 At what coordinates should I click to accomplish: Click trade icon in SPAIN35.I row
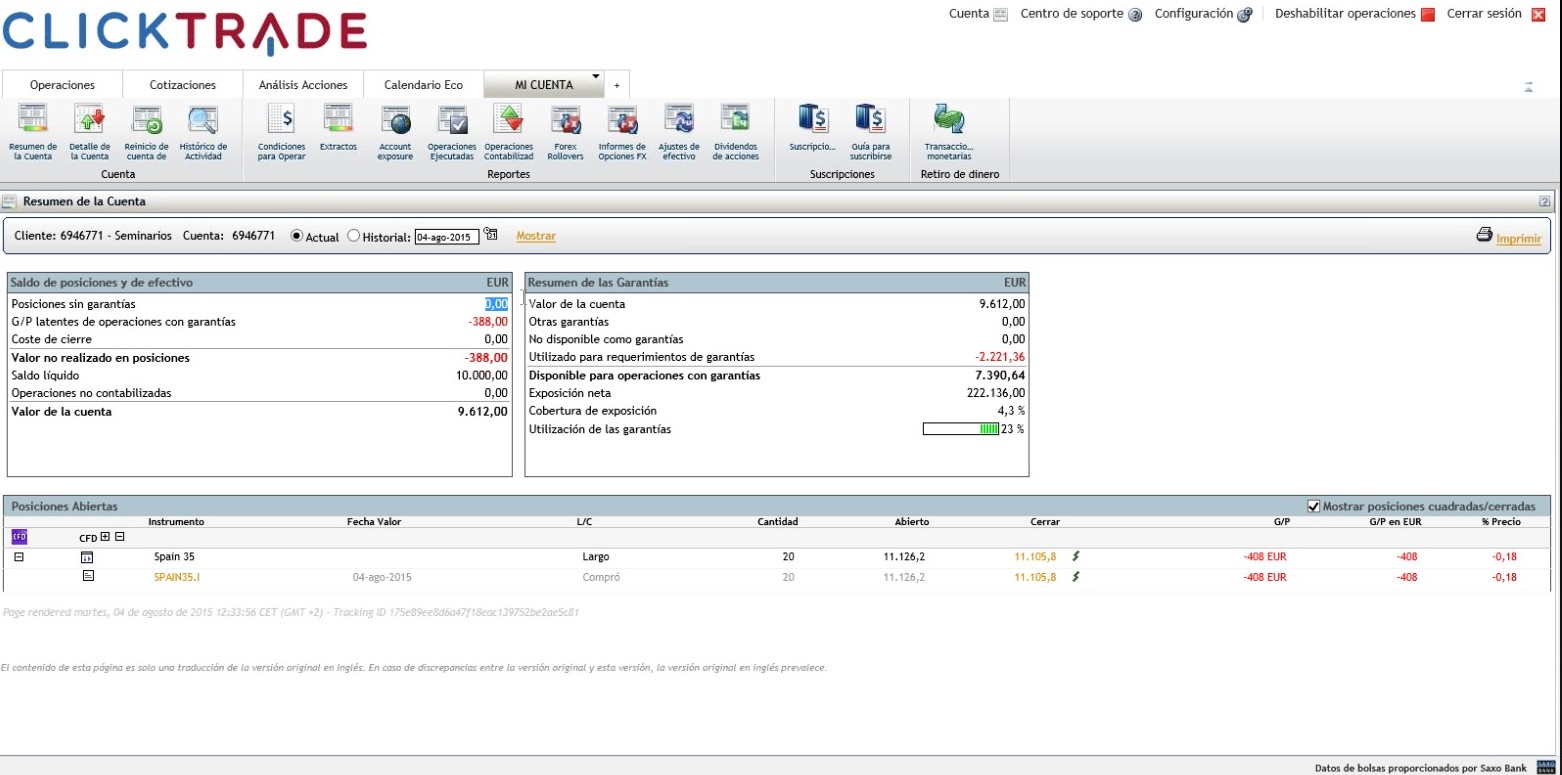click(x=1076, y=577)
